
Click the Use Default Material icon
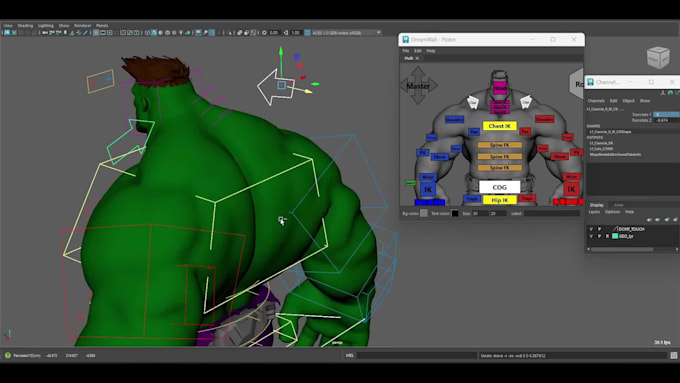[160, 33]
